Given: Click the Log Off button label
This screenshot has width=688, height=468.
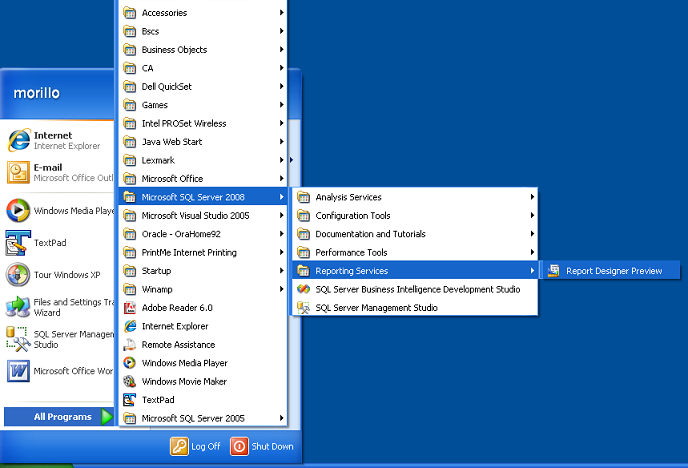Looking at the screenshot, I should tap(206, 447).
